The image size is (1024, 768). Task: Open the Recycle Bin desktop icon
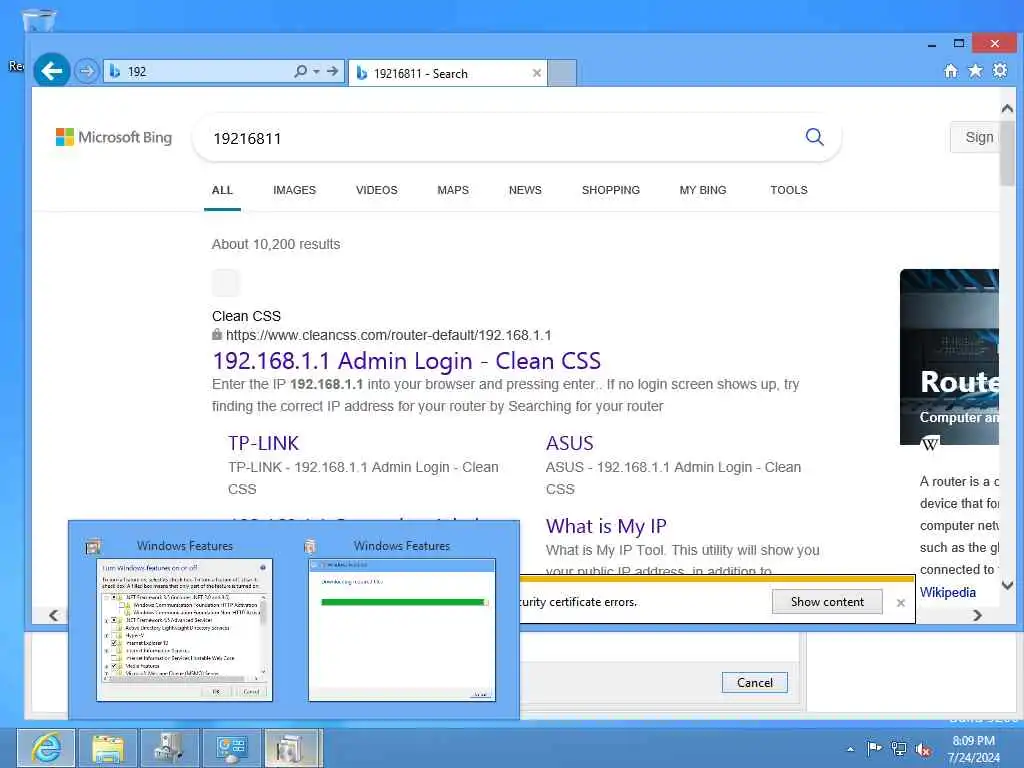[39, 21]
